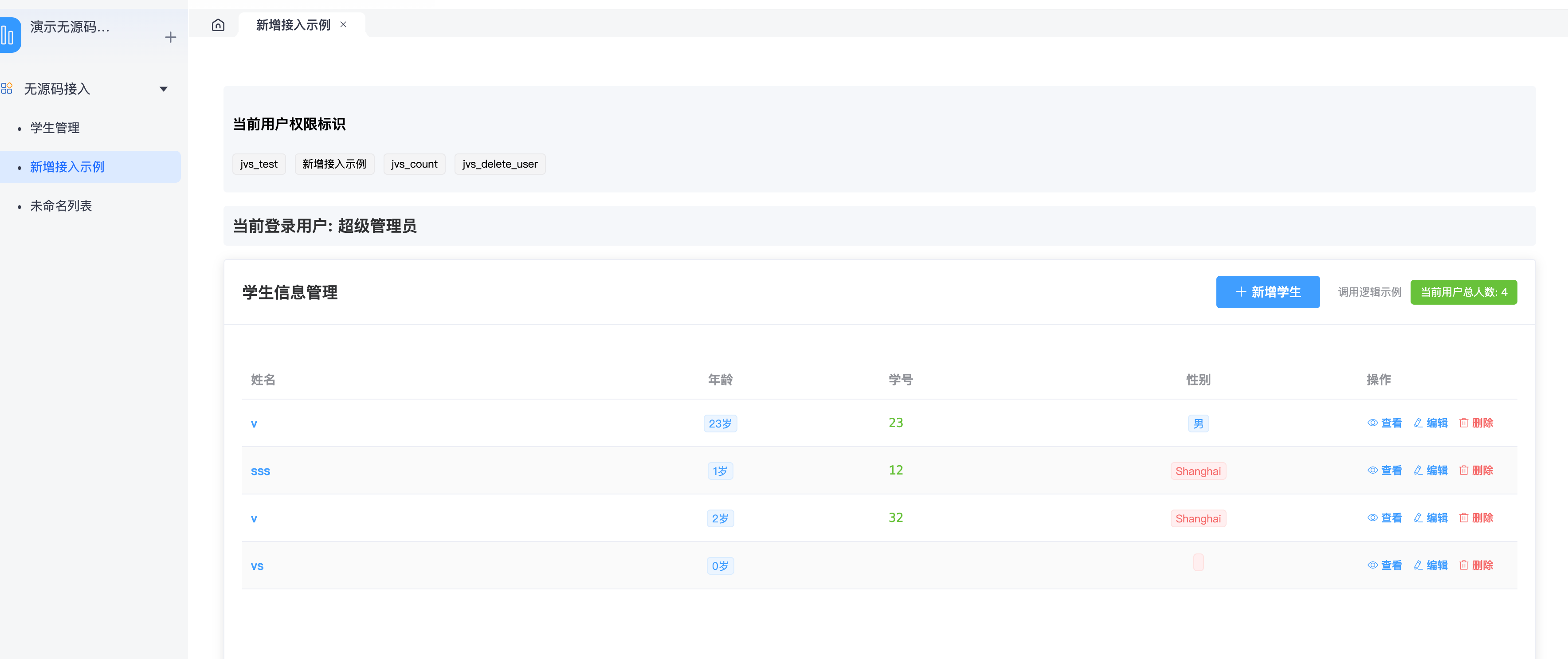
Task: Click the trash delete icon in the first row
Action: coord(1463,423)
